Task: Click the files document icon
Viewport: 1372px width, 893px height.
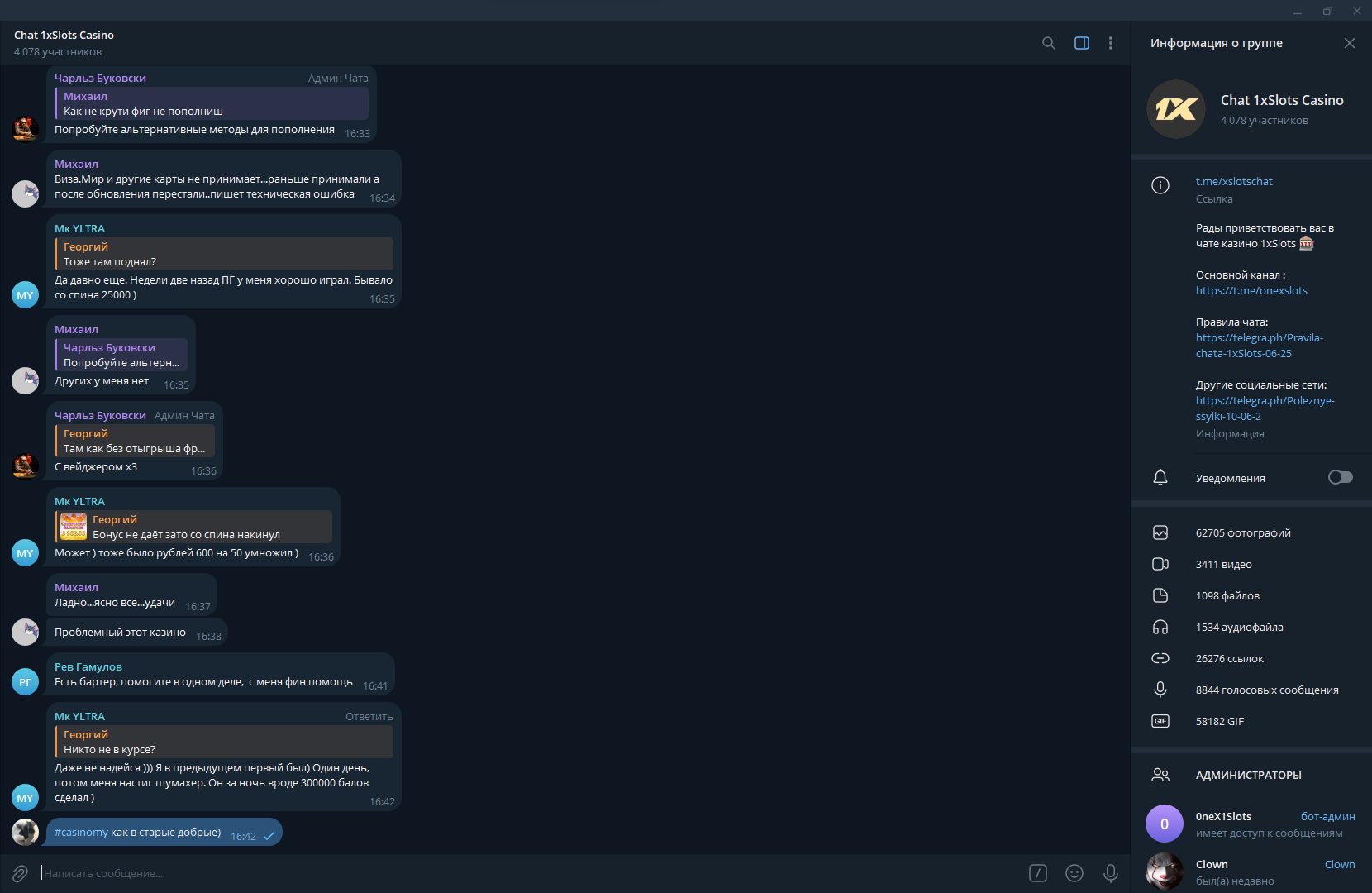Action: [x=1160, y=595]
